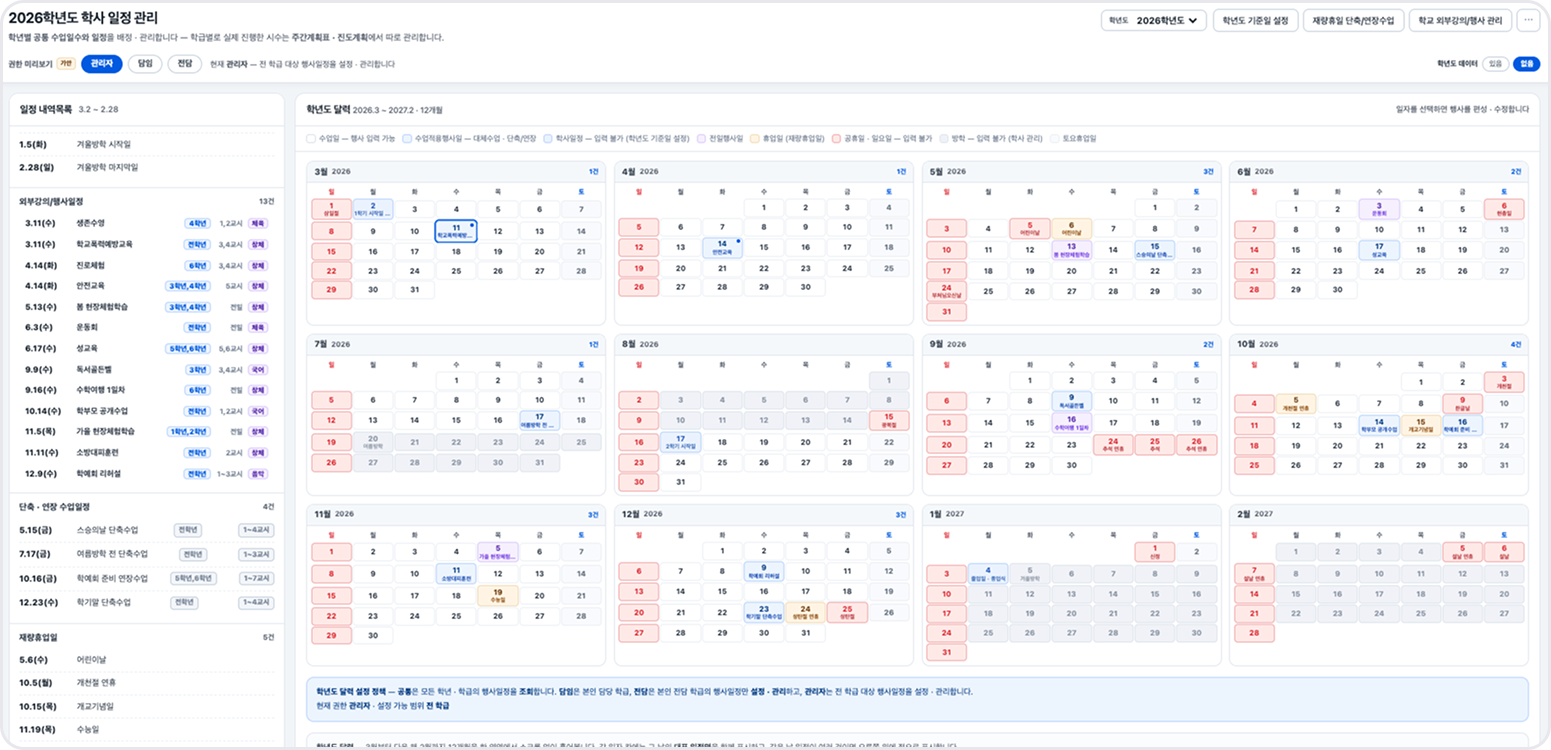Select March 11 학교폭력예방 calendar cell
This screenshot has width=1551, height=750.
coord(455,231)
